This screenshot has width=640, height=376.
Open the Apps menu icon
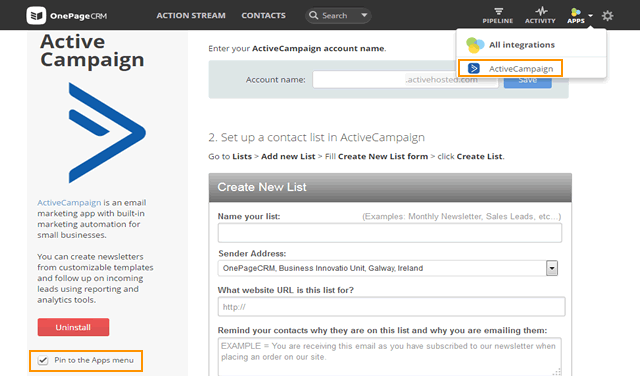coord(576,16)
